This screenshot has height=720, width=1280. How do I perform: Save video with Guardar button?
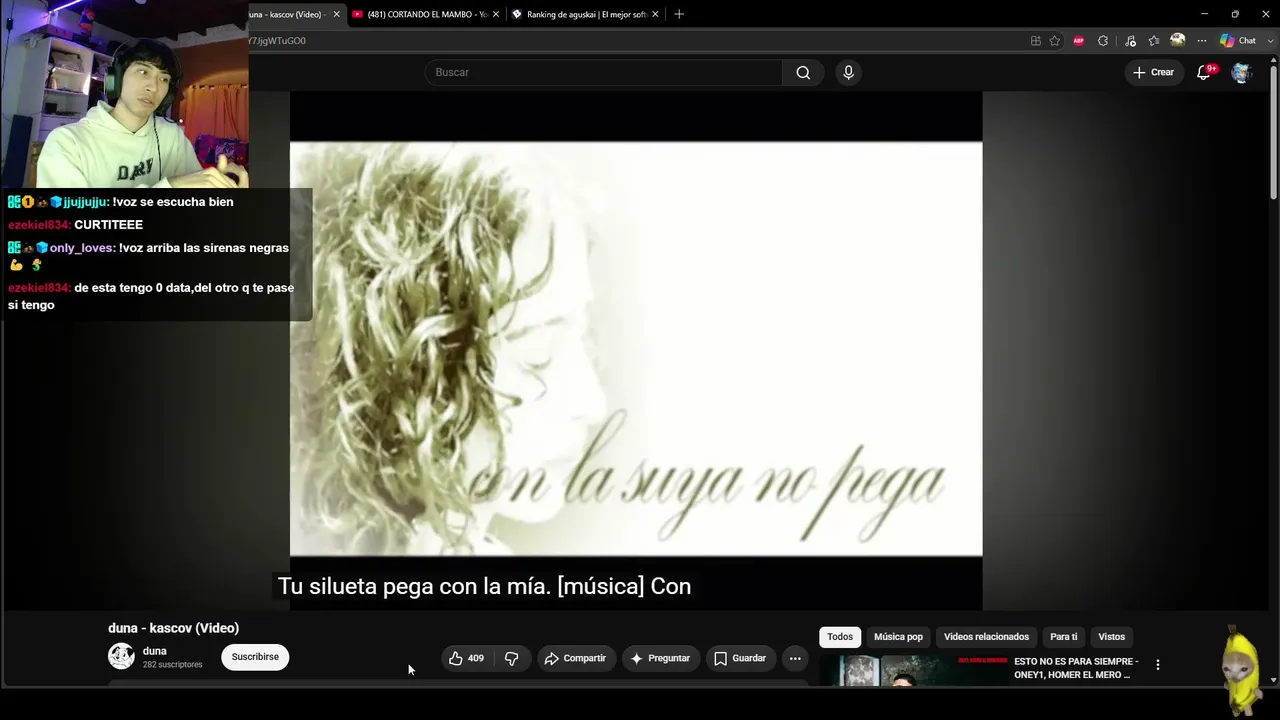click(740, 658)
